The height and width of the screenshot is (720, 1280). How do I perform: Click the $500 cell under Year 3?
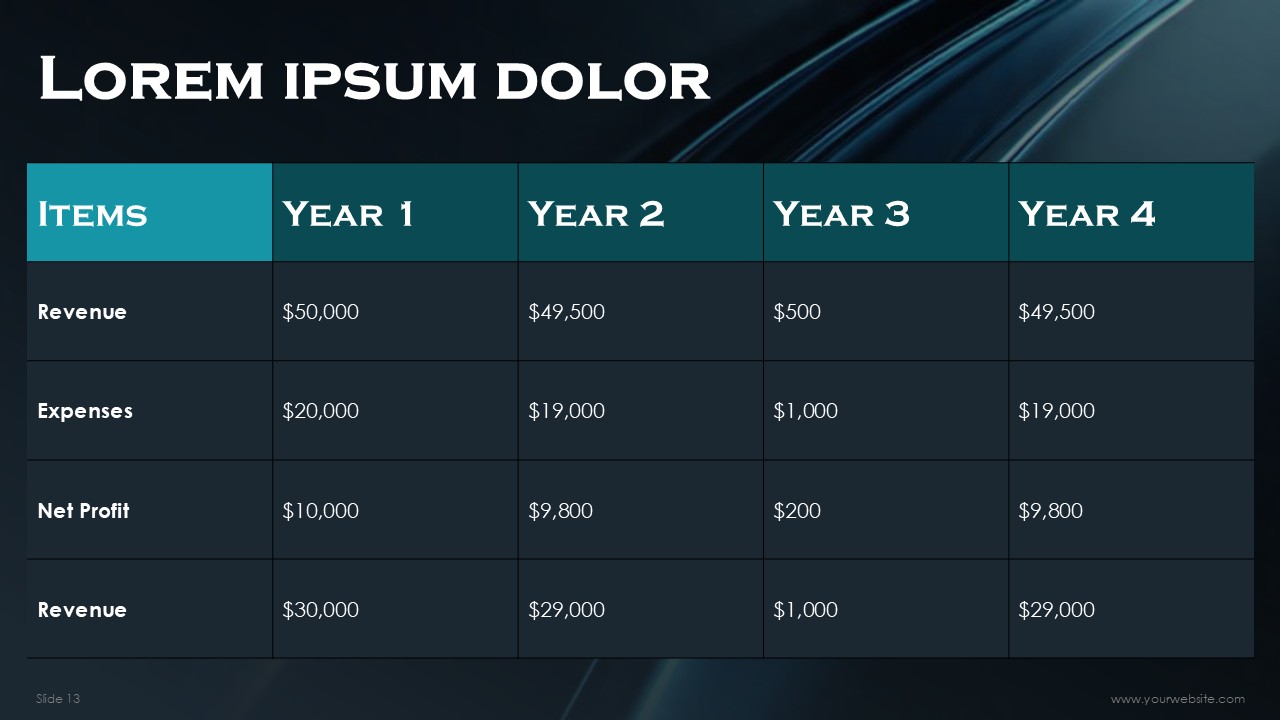797,312
